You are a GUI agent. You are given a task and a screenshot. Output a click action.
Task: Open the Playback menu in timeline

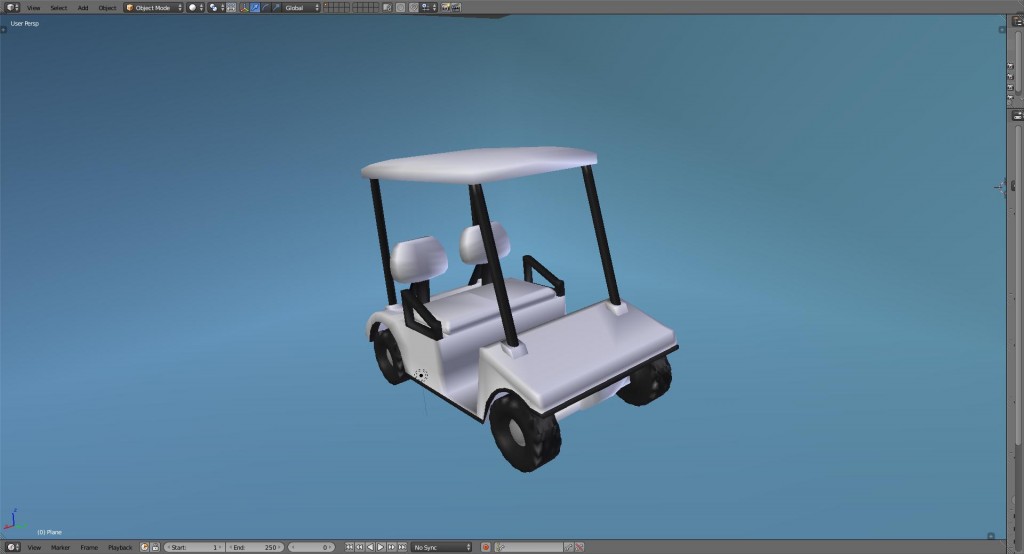120,547
